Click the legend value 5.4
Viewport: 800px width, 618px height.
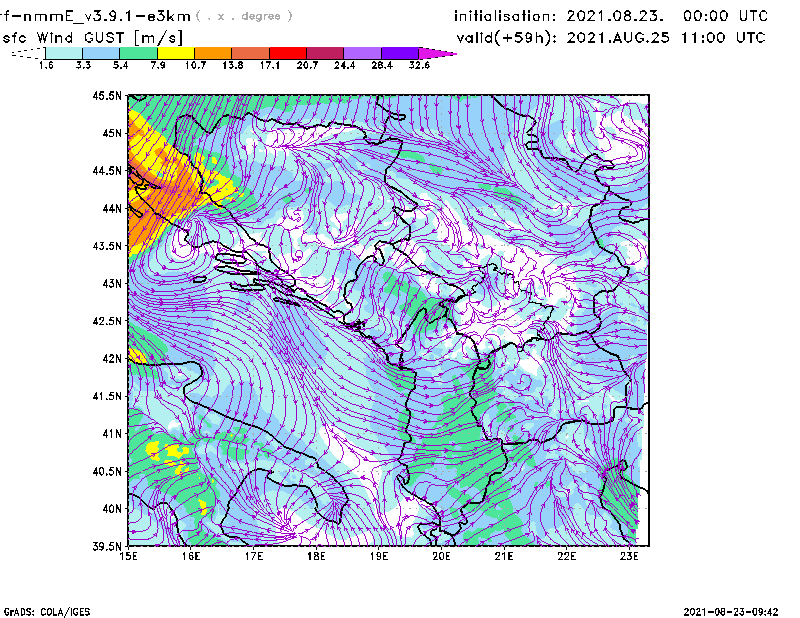[x=120, y=65]
